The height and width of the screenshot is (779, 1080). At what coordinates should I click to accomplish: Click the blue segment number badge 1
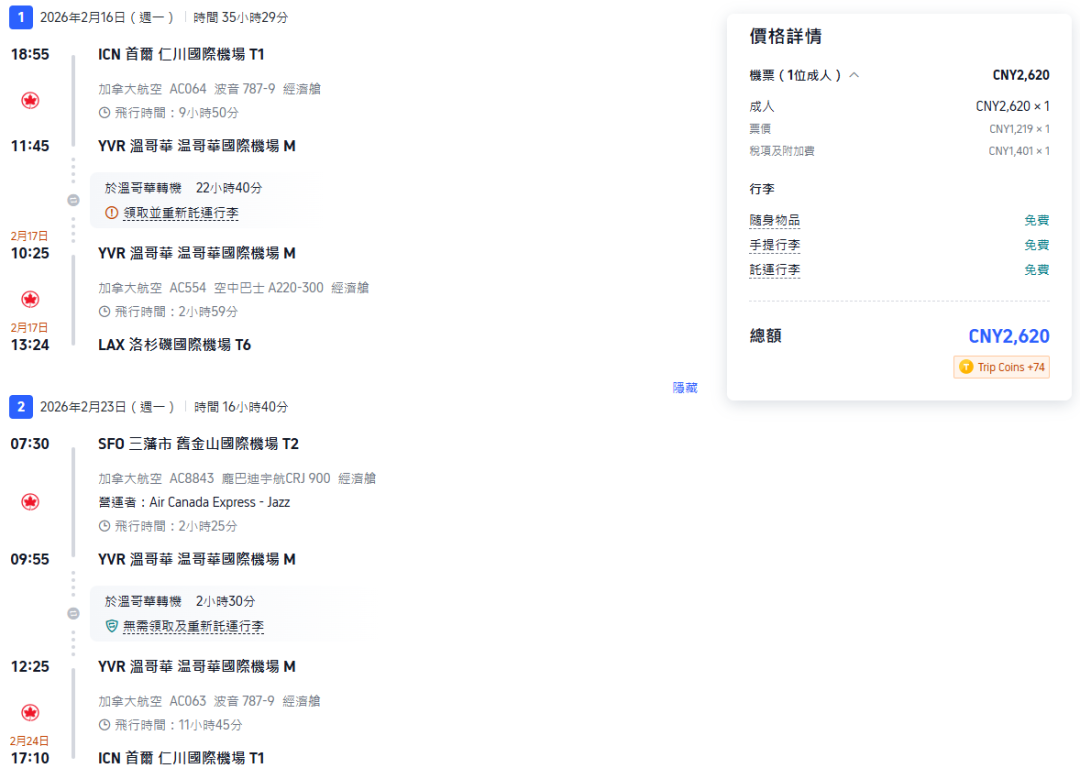[21, 17]
